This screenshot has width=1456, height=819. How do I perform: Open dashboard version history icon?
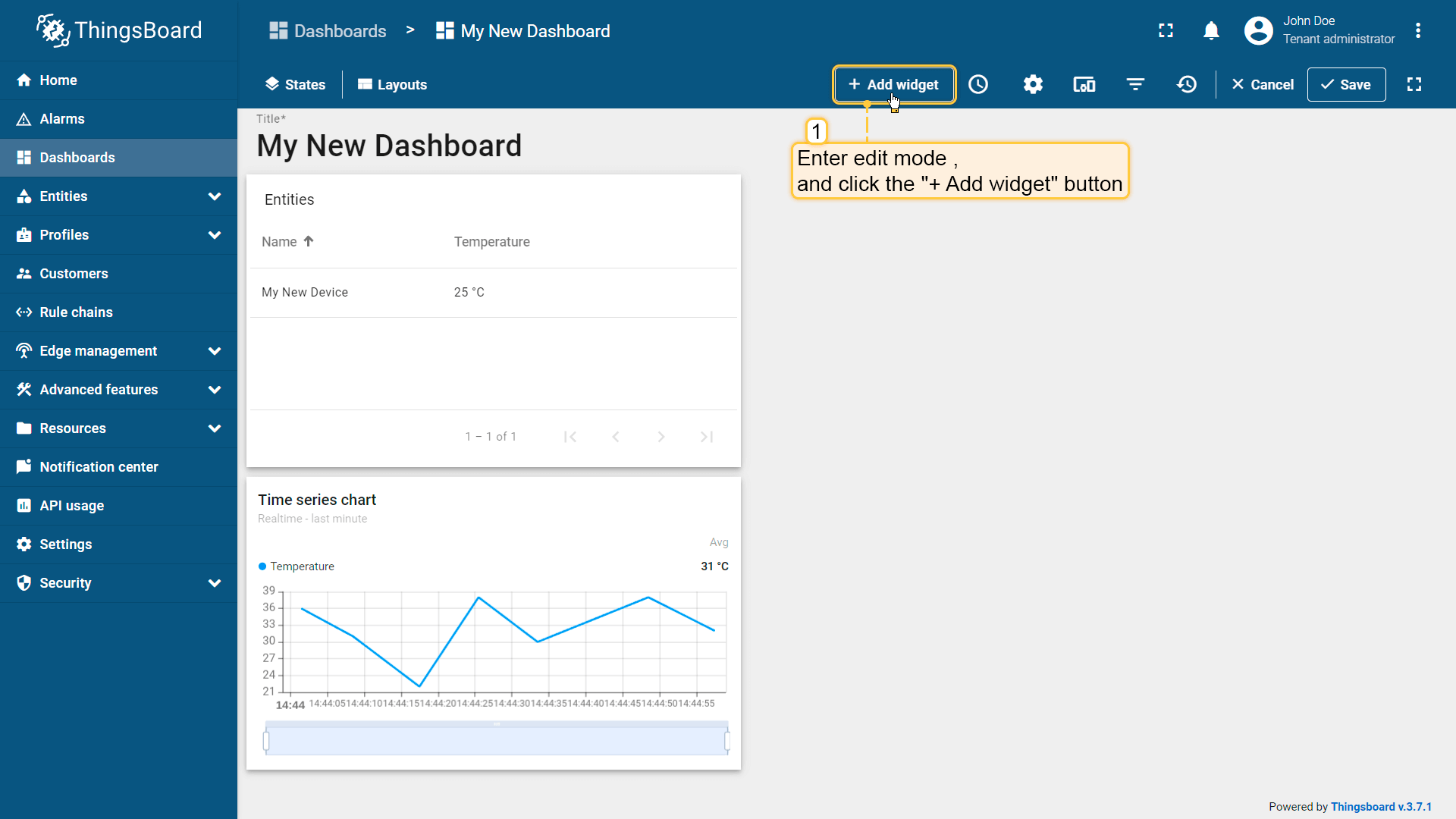tap(1187, 84)
